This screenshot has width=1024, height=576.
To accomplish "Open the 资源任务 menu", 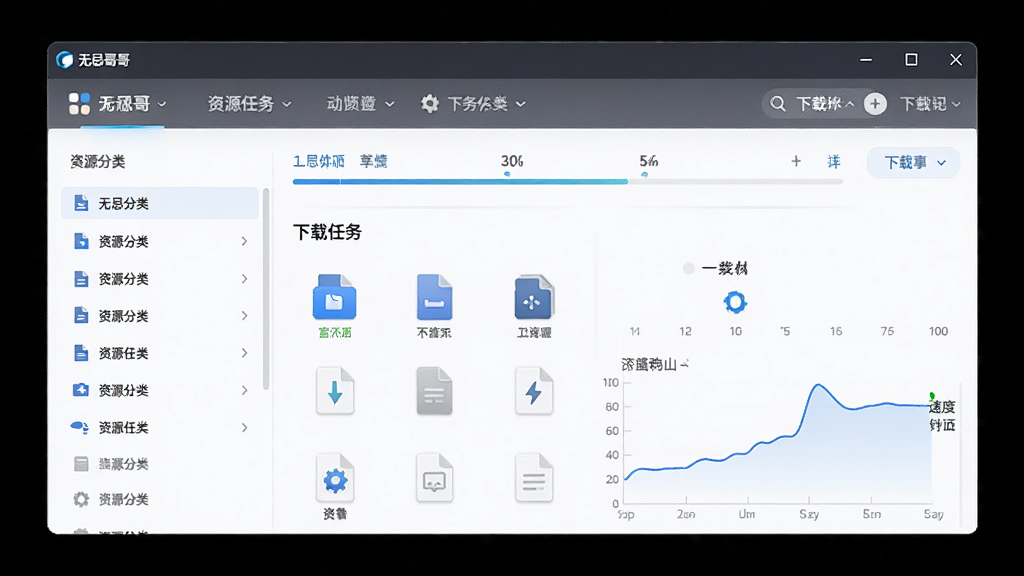I will point(249,103).
